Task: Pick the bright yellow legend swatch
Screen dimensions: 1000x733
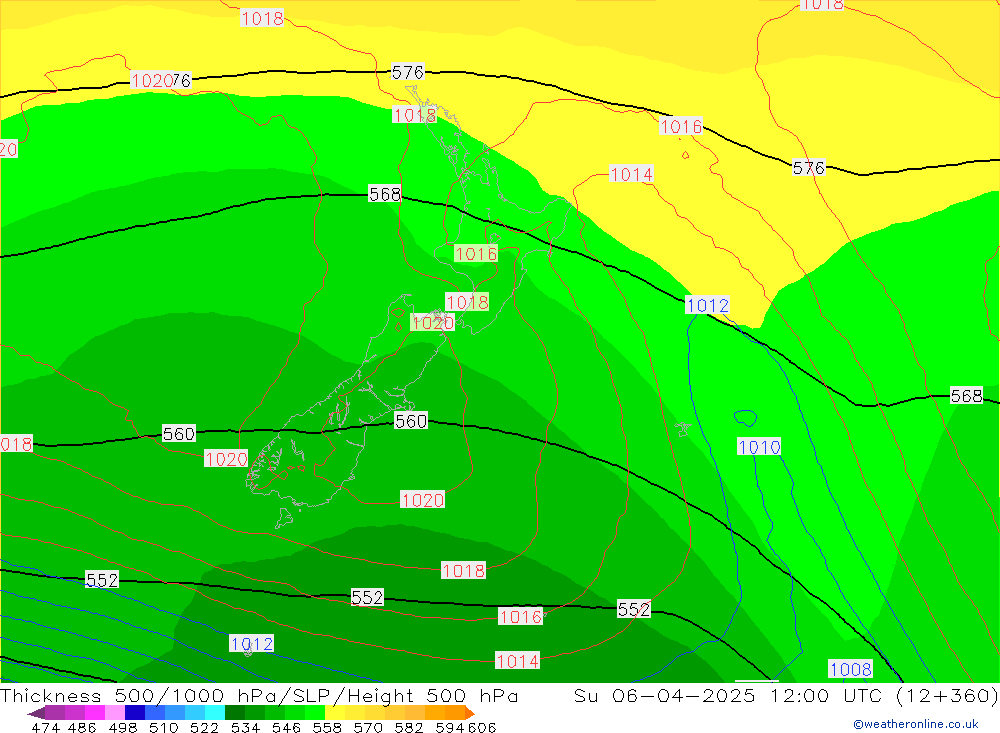Action: tap(335, 713)
